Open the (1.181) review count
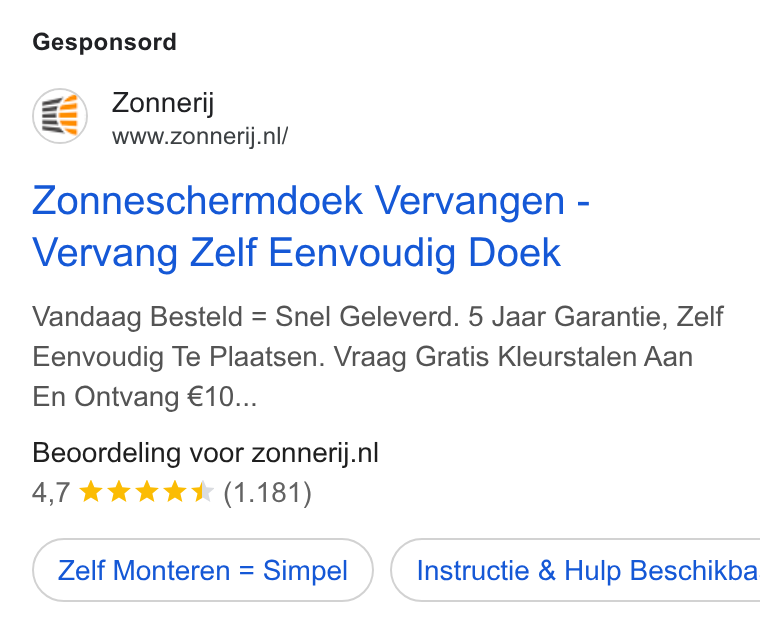This screenshot has width=760, height=634. pos(267,492)
